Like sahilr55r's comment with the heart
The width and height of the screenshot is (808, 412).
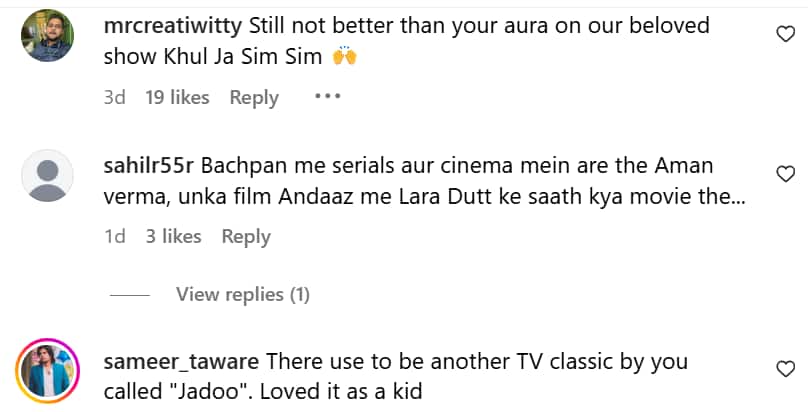click(786, 173)
